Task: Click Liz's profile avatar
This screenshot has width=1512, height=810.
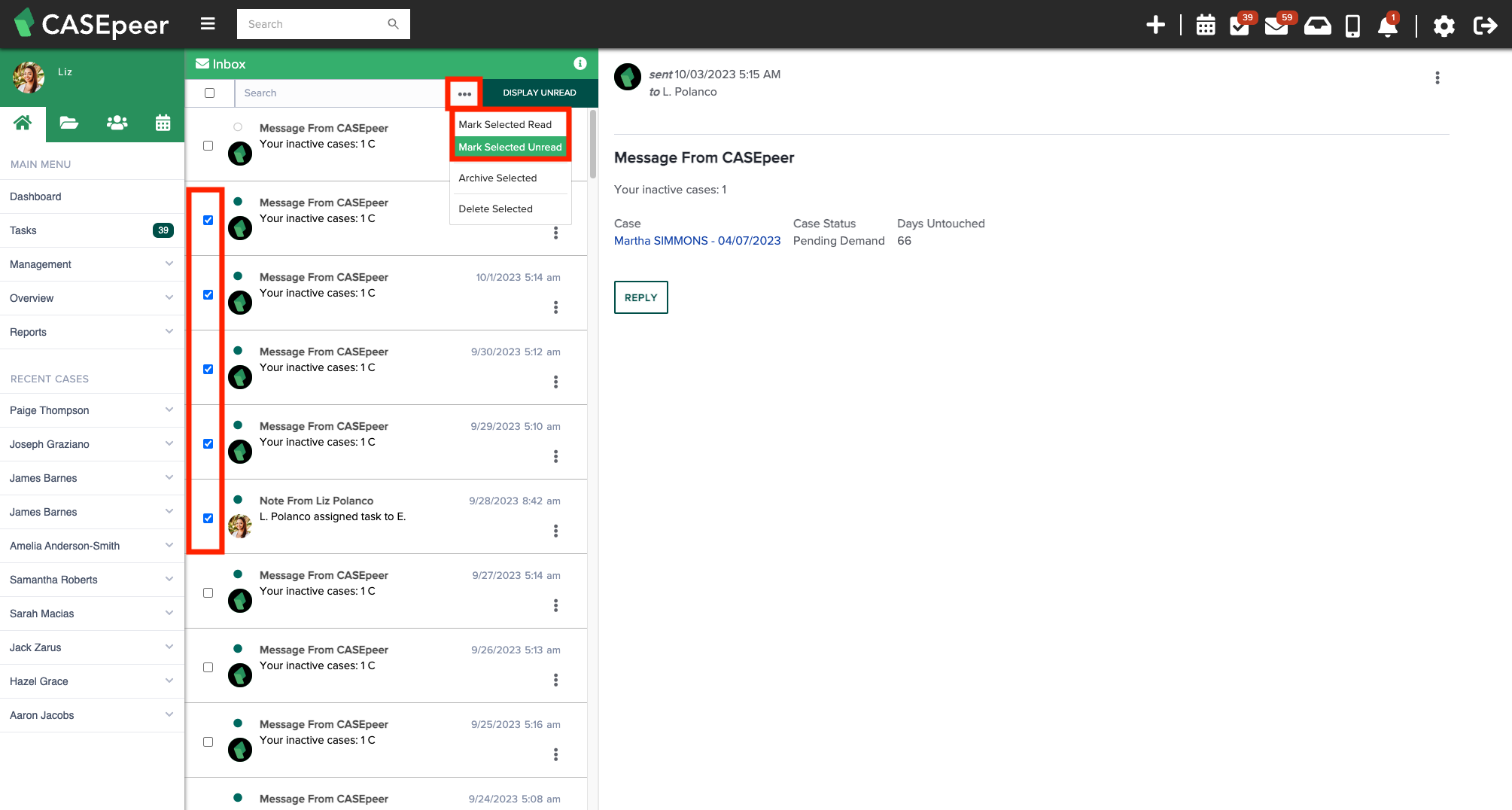Action: [x=29, y=78]
